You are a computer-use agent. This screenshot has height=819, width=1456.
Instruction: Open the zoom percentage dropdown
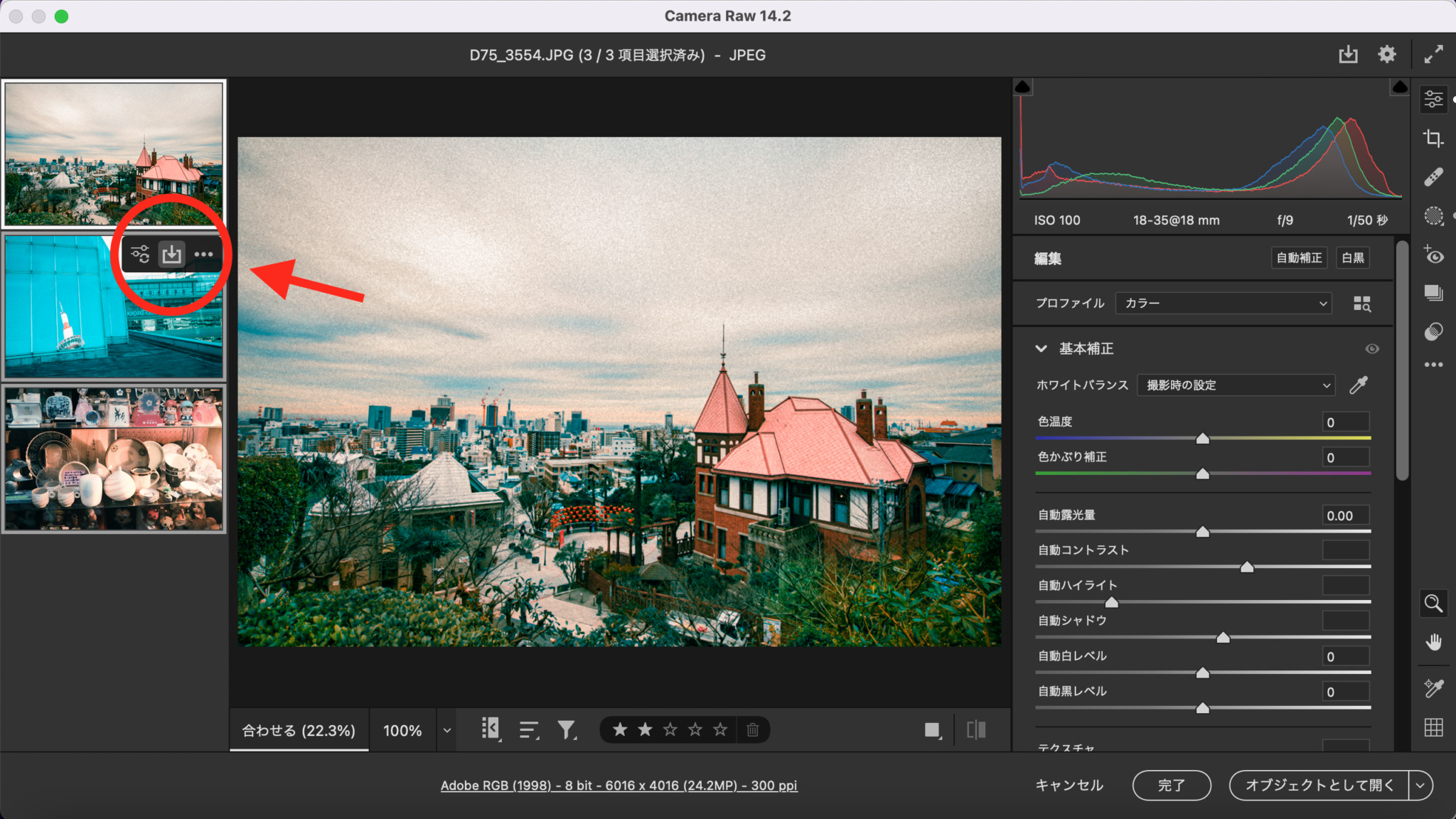tap(446, 729)
